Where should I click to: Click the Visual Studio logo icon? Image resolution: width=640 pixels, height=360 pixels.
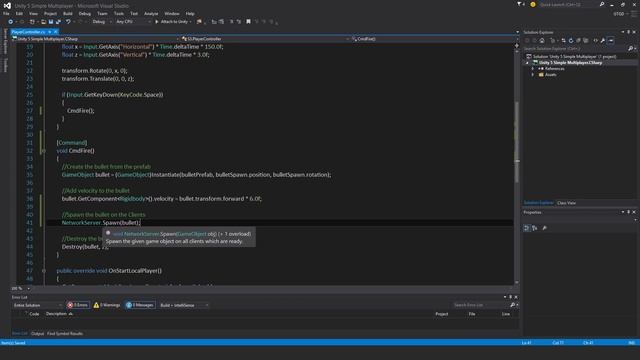(x=7, y=5)
